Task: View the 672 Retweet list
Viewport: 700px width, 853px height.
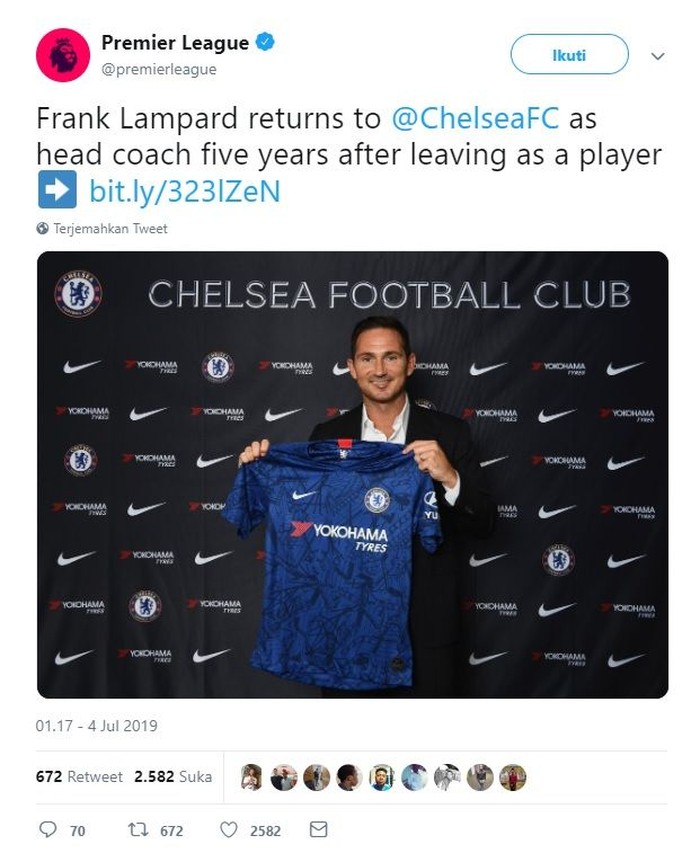Action: (x=80, y=776)
